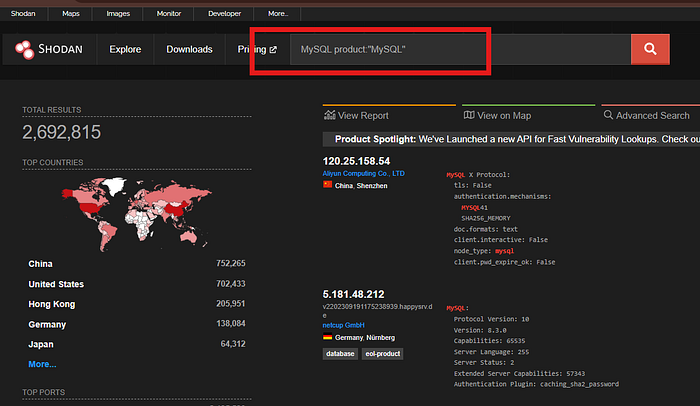Click the 'Capabilities: 65535' line
Screen dimensions: 700x406
pyautogui.click(x=491, y=341)
